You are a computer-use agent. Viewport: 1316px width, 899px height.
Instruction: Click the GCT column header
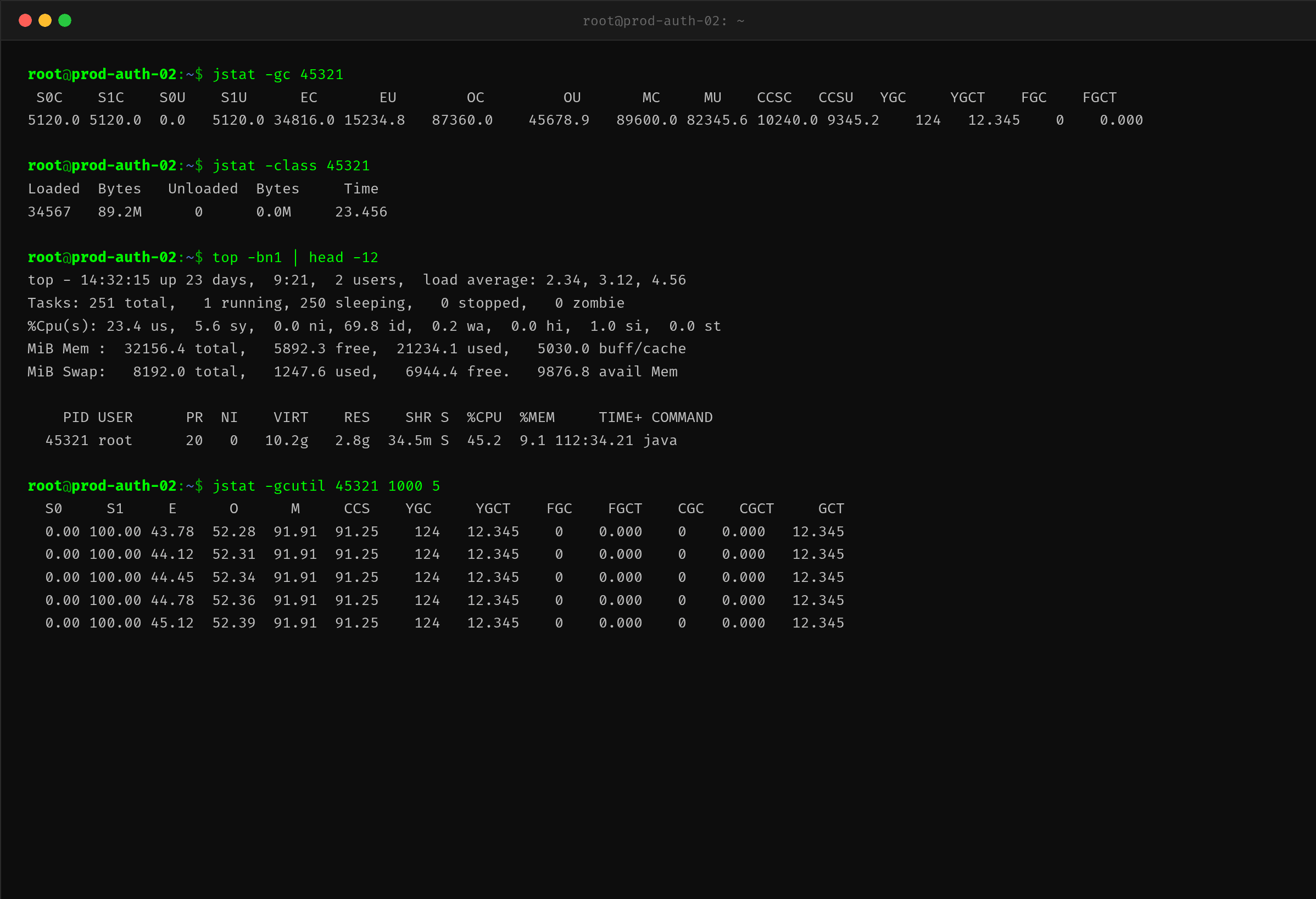pos(831,509)
